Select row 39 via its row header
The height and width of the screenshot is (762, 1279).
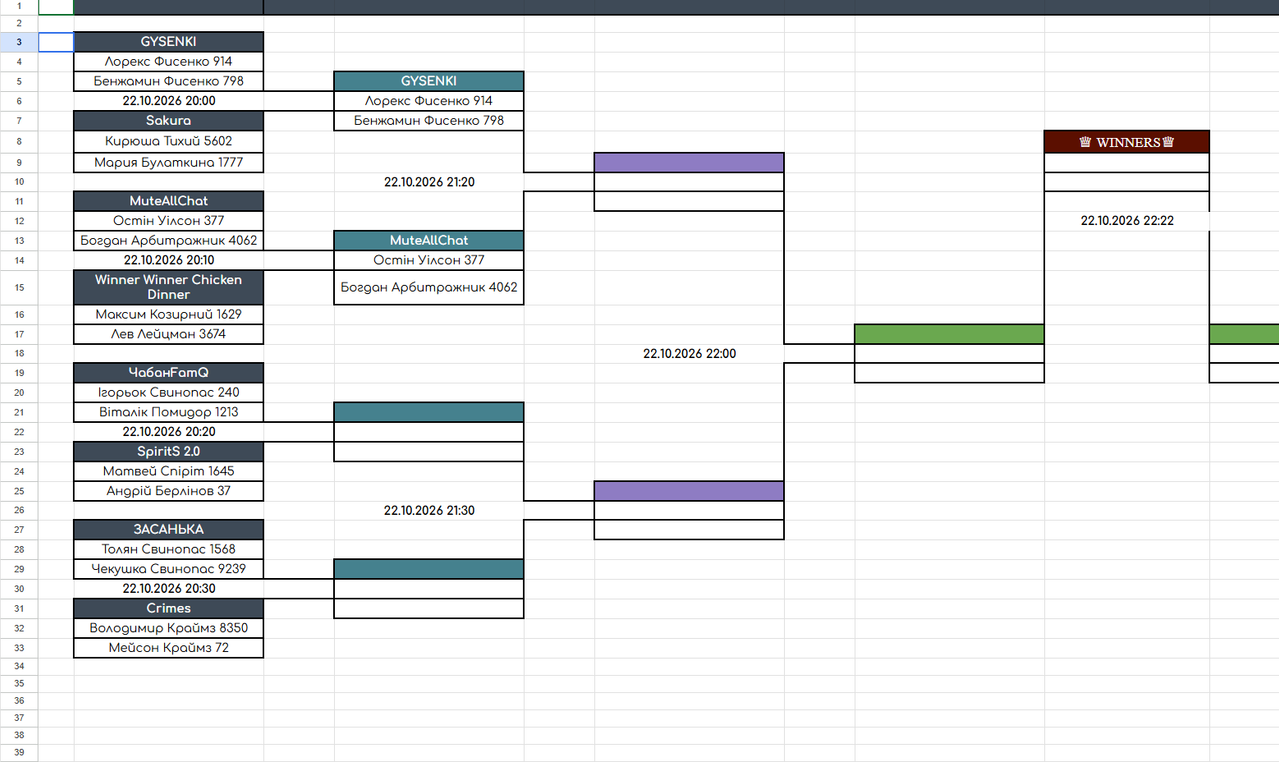(19, 753)
